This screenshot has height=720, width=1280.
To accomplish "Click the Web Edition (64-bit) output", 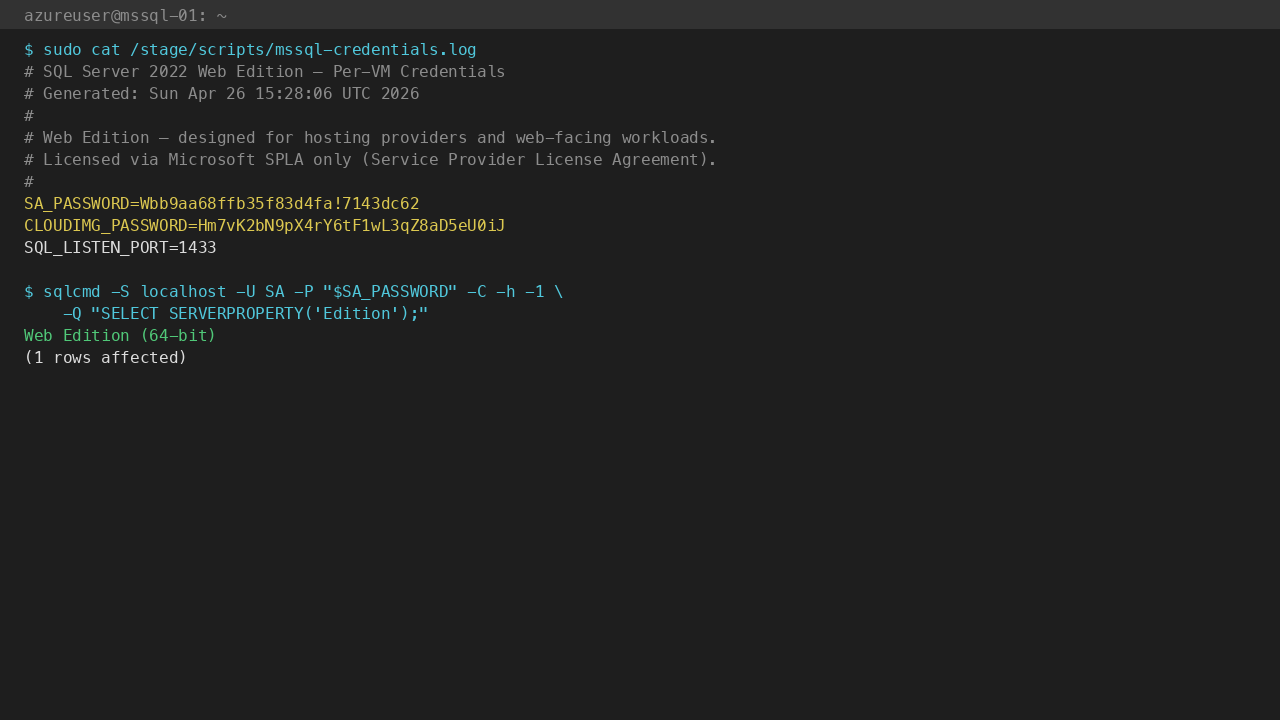I will coord(120,336).
